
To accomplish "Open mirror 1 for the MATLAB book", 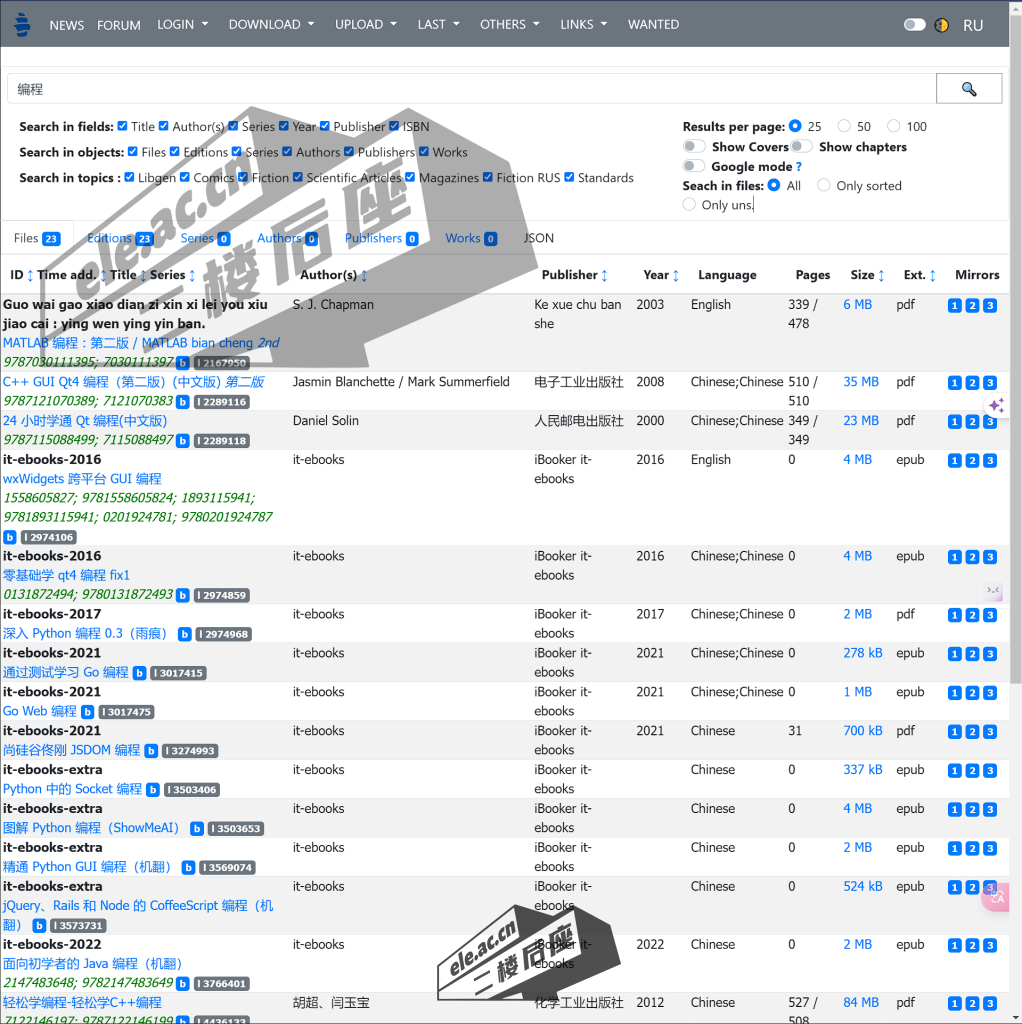I will (954, 306).
